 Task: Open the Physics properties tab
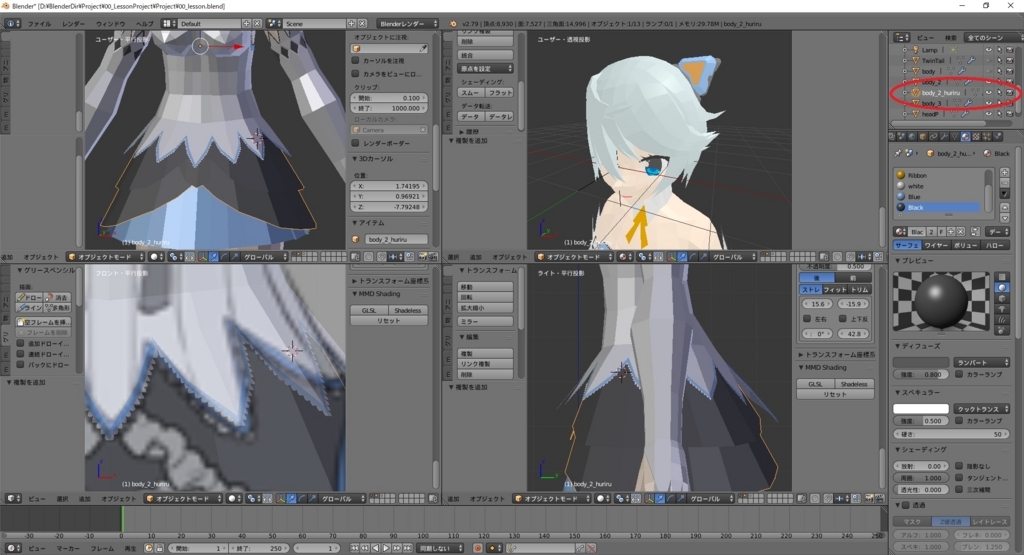point(997,136)
